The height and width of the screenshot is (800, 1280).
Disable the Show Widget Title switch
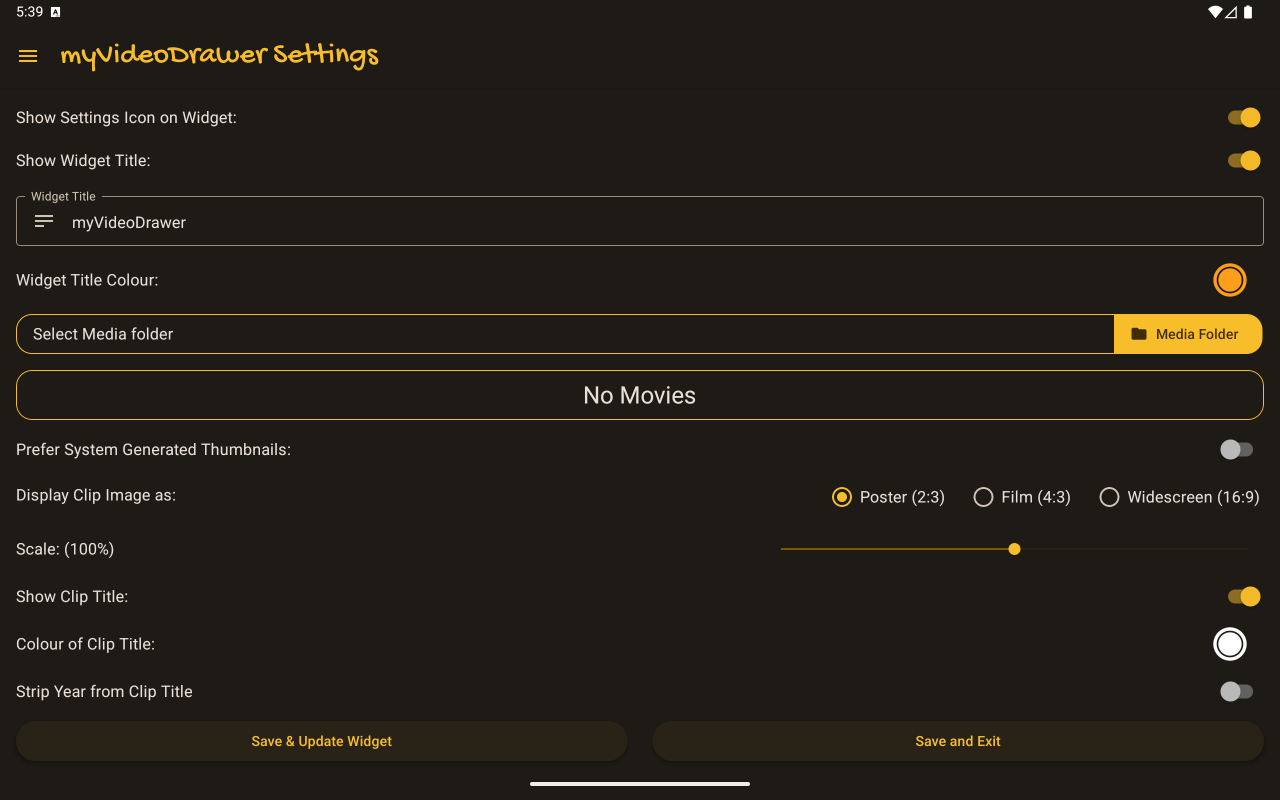pos(1243,161)
